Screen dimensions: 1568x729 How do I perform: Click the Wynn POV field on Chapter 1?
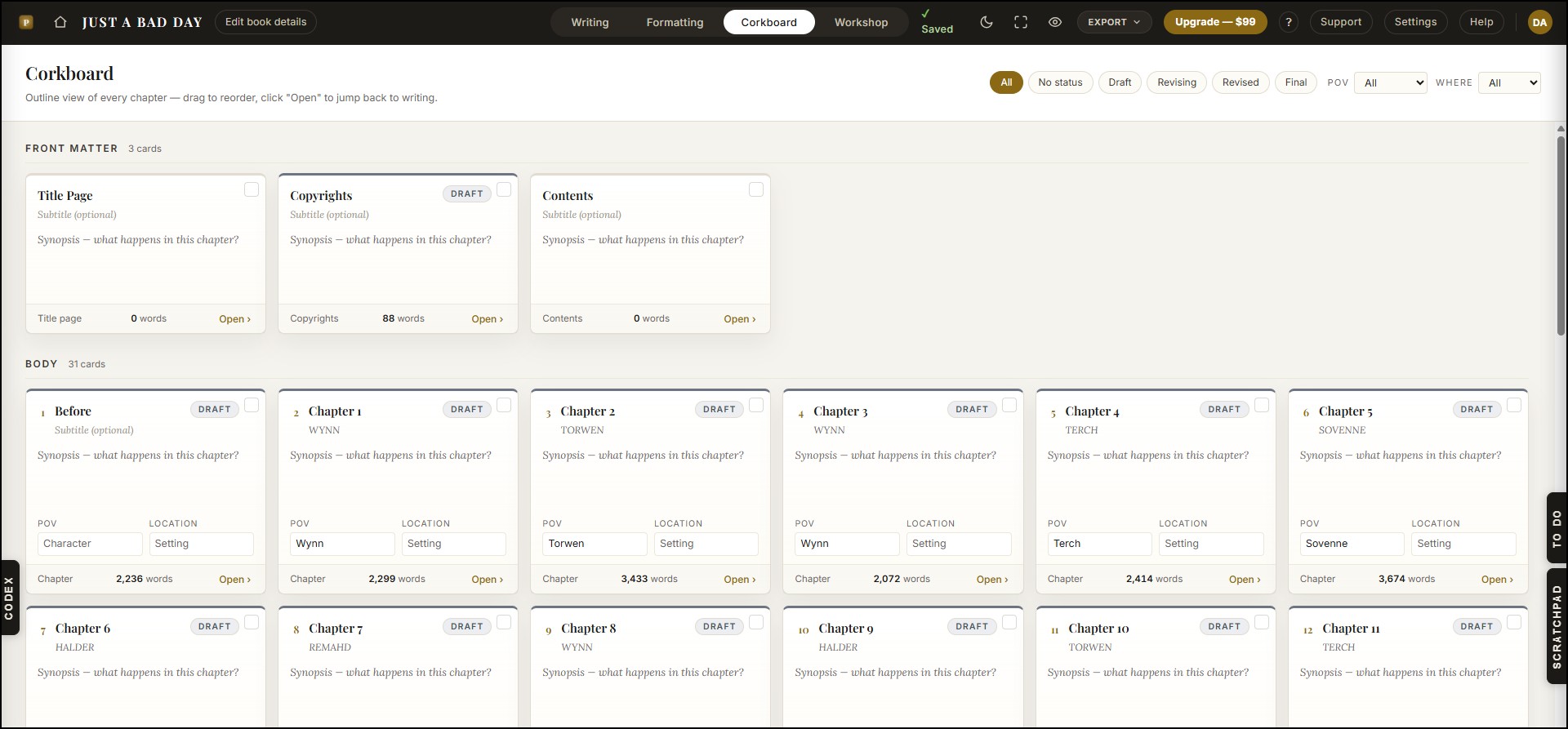click(342, 544)
